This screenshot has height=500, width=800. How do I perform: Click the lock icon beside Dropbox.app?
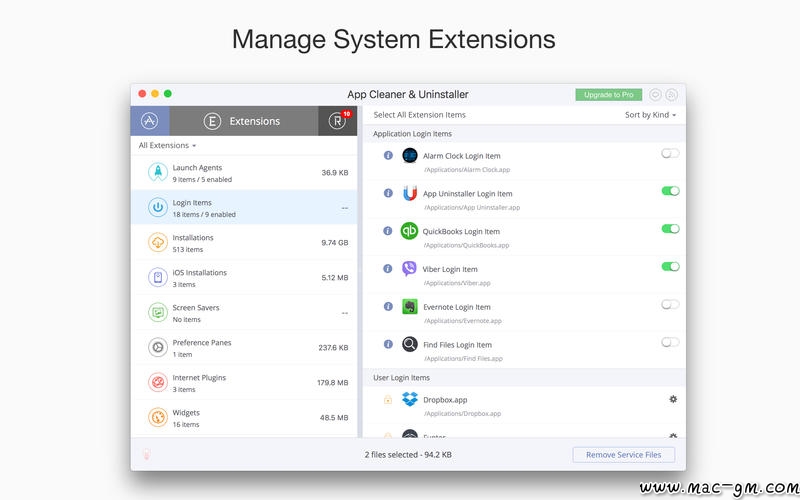tap(388, 399)
